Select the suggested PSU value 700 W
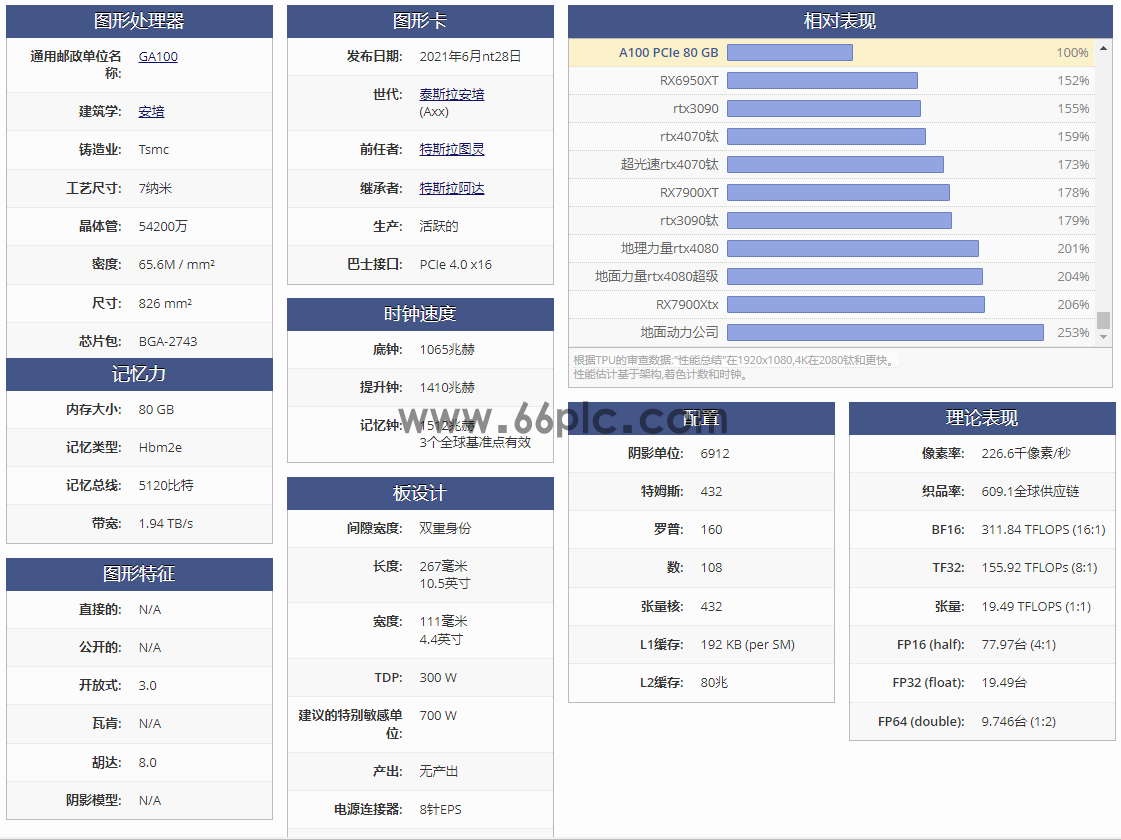This screenshot has width=1121, height=840. pyautogui.click(x=438, y=716)
